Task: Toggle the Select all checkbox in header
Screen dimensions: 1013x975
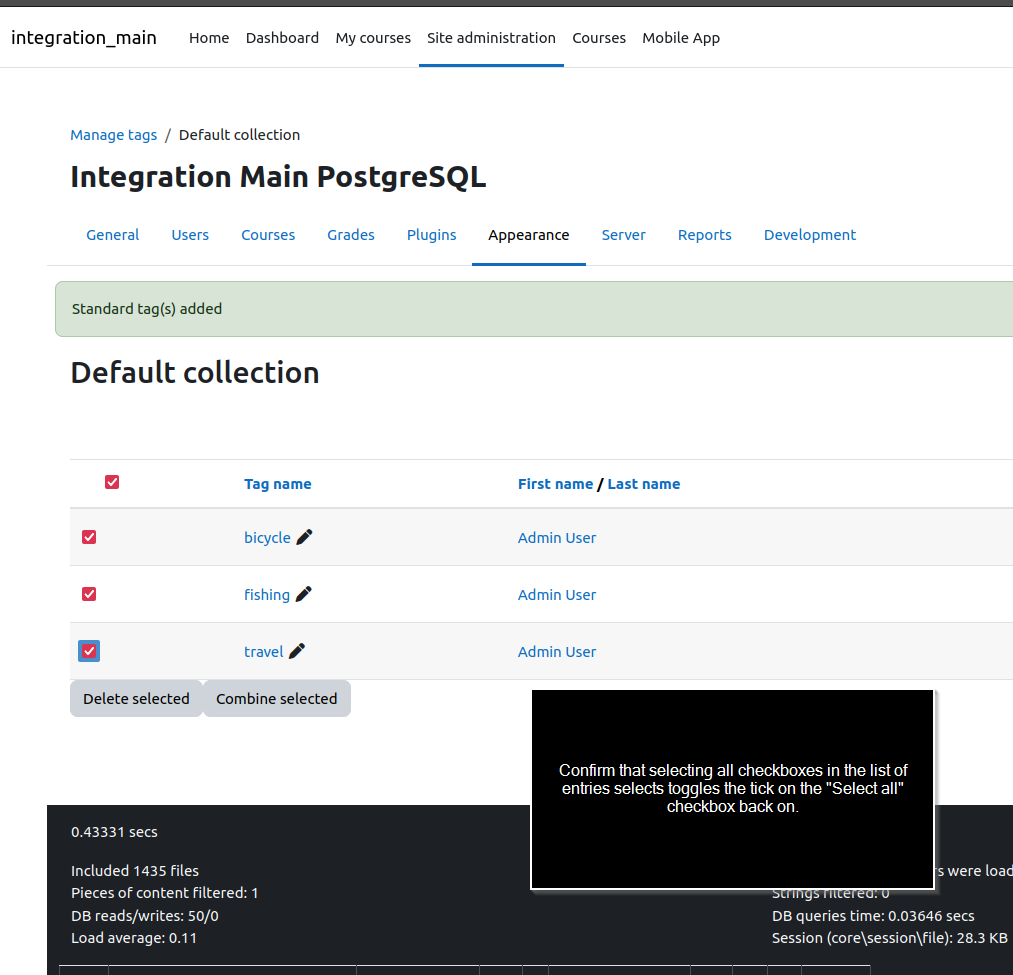Action: pos(112,482)
